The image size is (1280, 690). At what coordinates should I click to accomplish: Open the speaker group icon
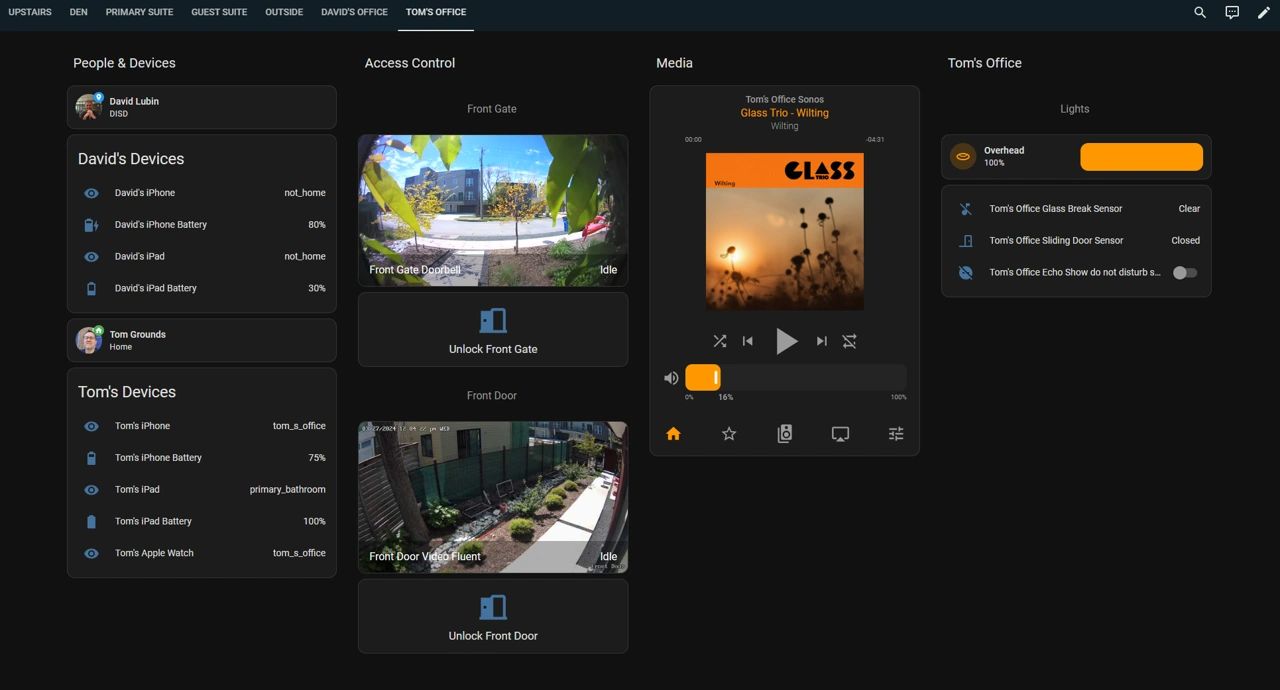pos(784,433)
